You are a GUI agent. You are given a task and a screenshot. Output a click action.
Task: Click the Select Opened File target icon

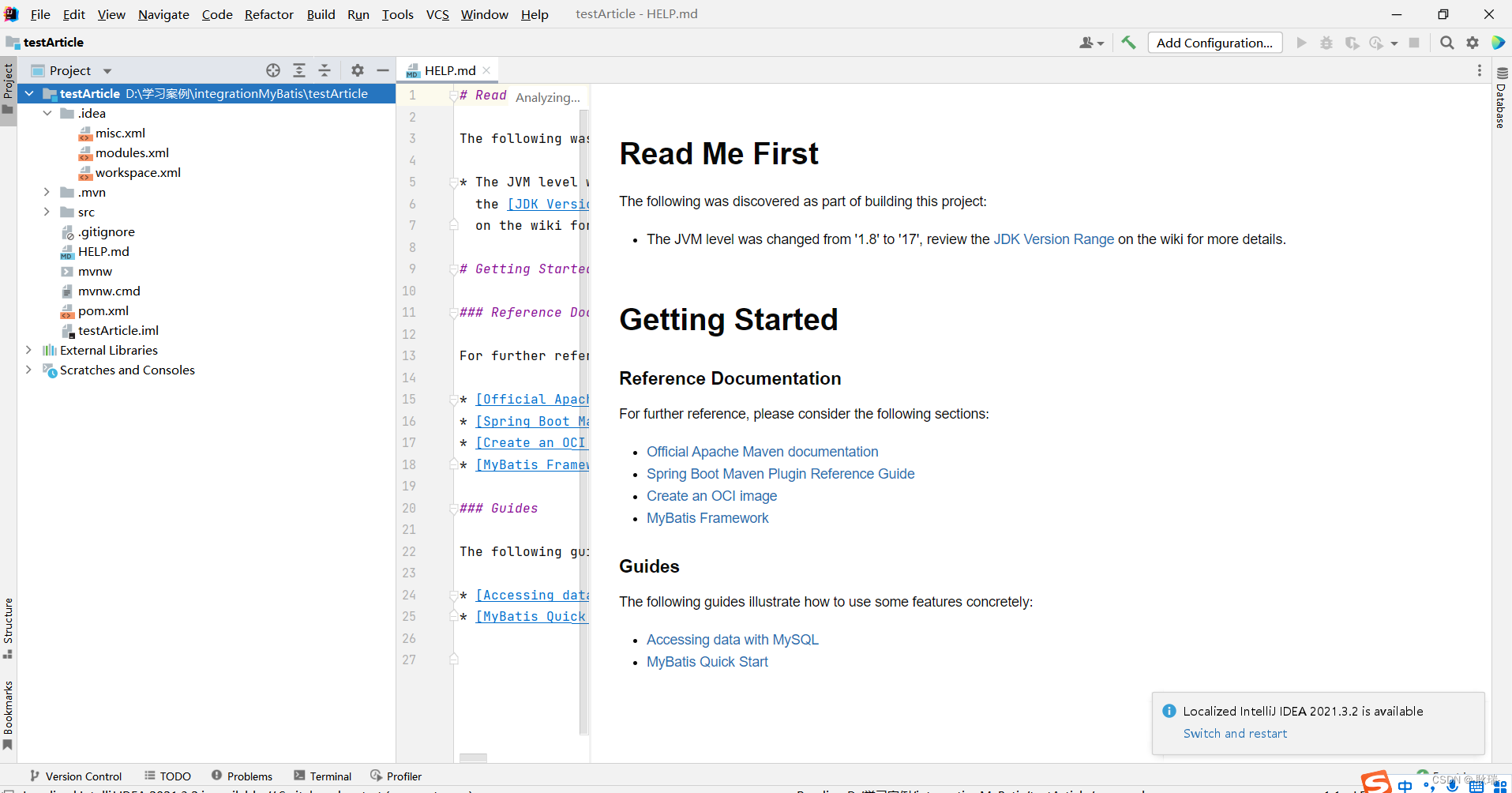(273, 70)
